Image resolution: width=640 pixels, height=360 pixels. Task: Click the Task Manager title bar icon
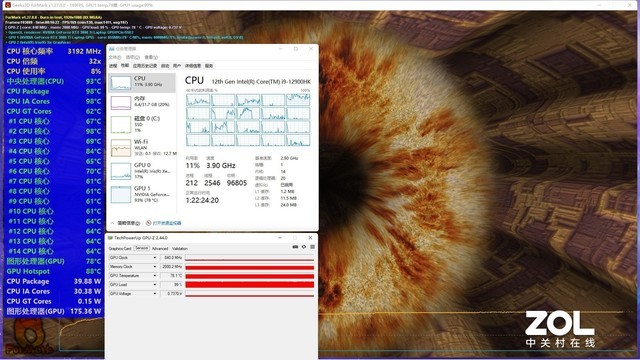coord(111,49)
